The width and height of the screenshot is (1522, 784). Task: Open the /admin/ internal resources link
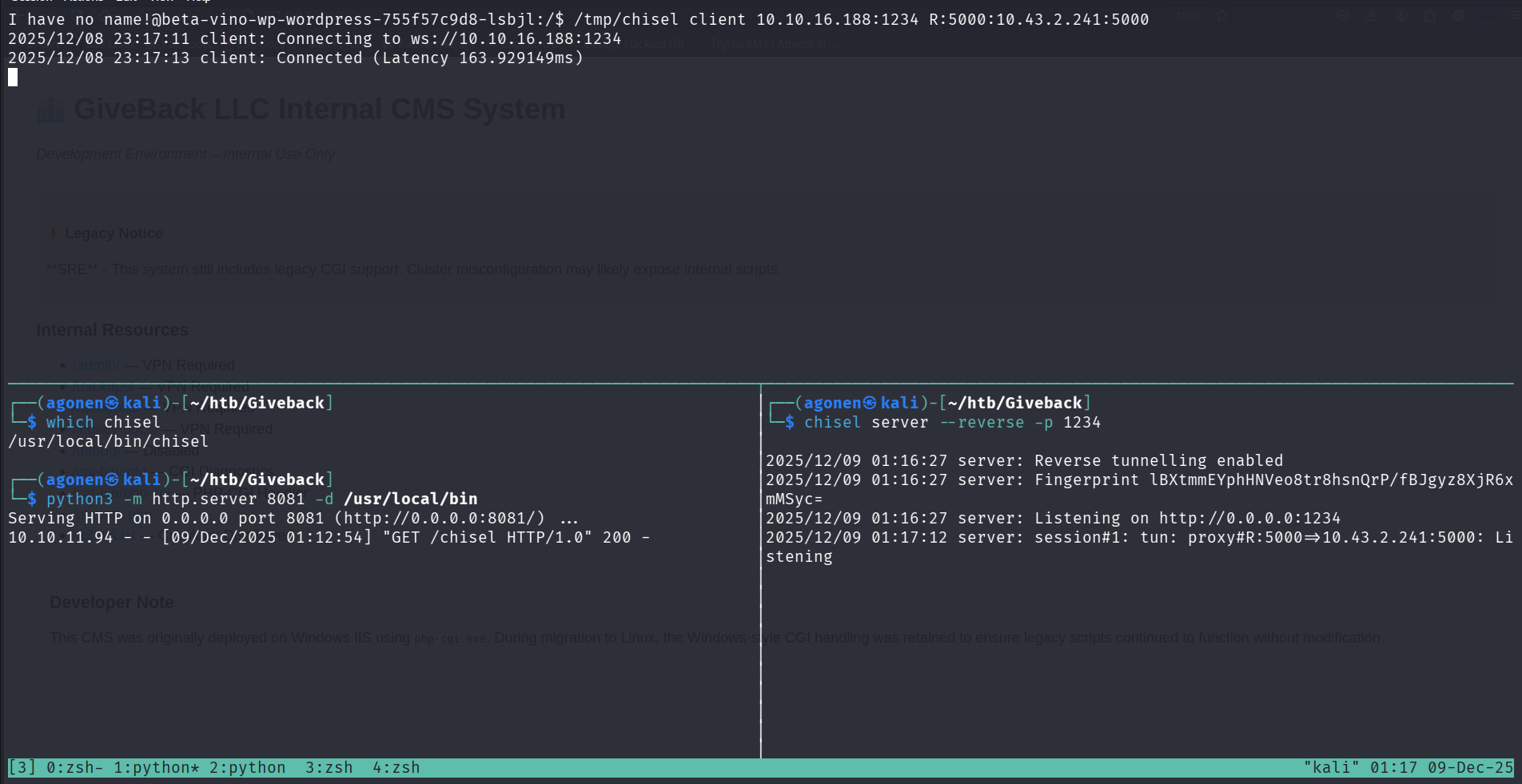tap(96, 364)
